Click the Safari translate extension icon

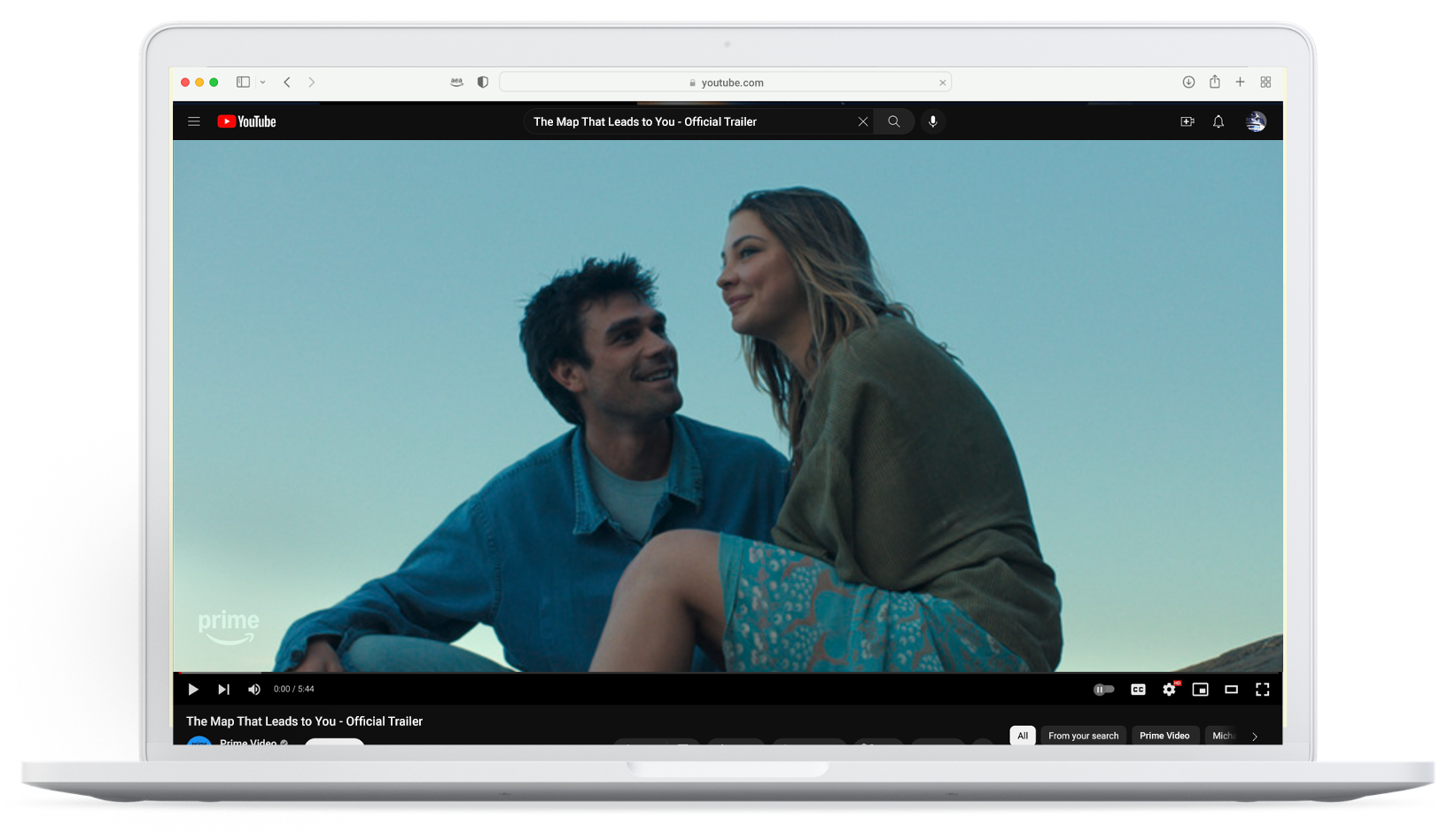pyautogui.click(x=456, y=82)
